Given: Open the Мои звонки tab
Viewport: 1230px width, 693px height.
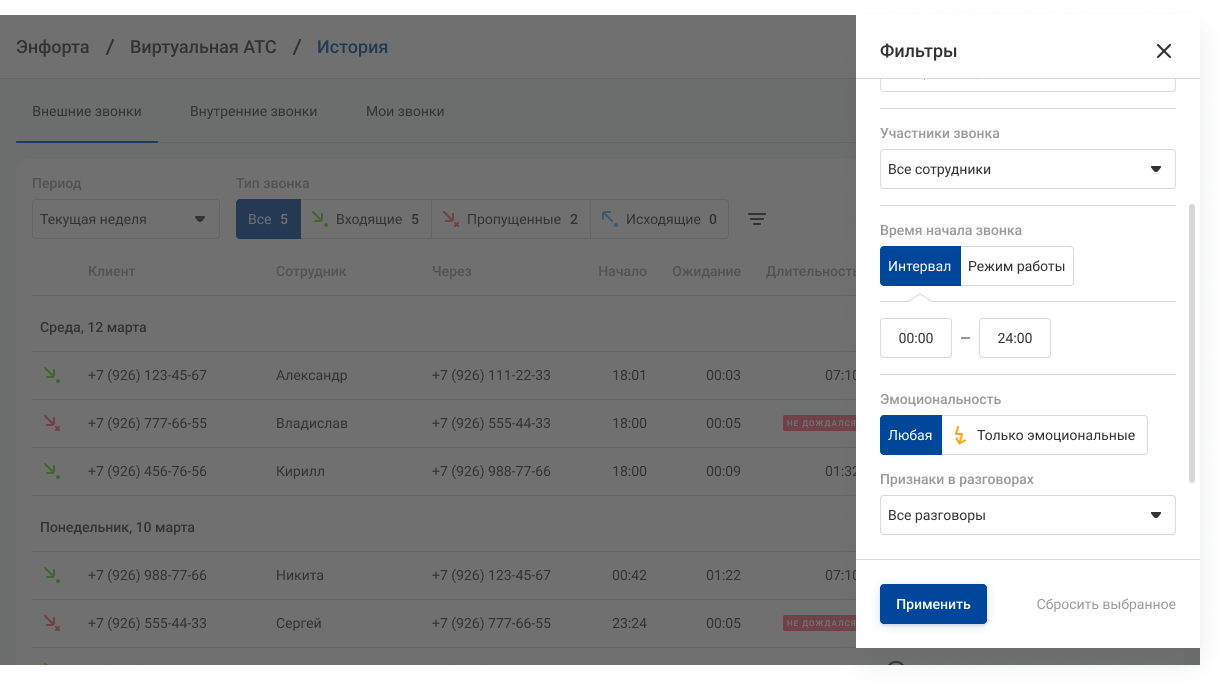Looking at the screenshot, I should point(405,111).
